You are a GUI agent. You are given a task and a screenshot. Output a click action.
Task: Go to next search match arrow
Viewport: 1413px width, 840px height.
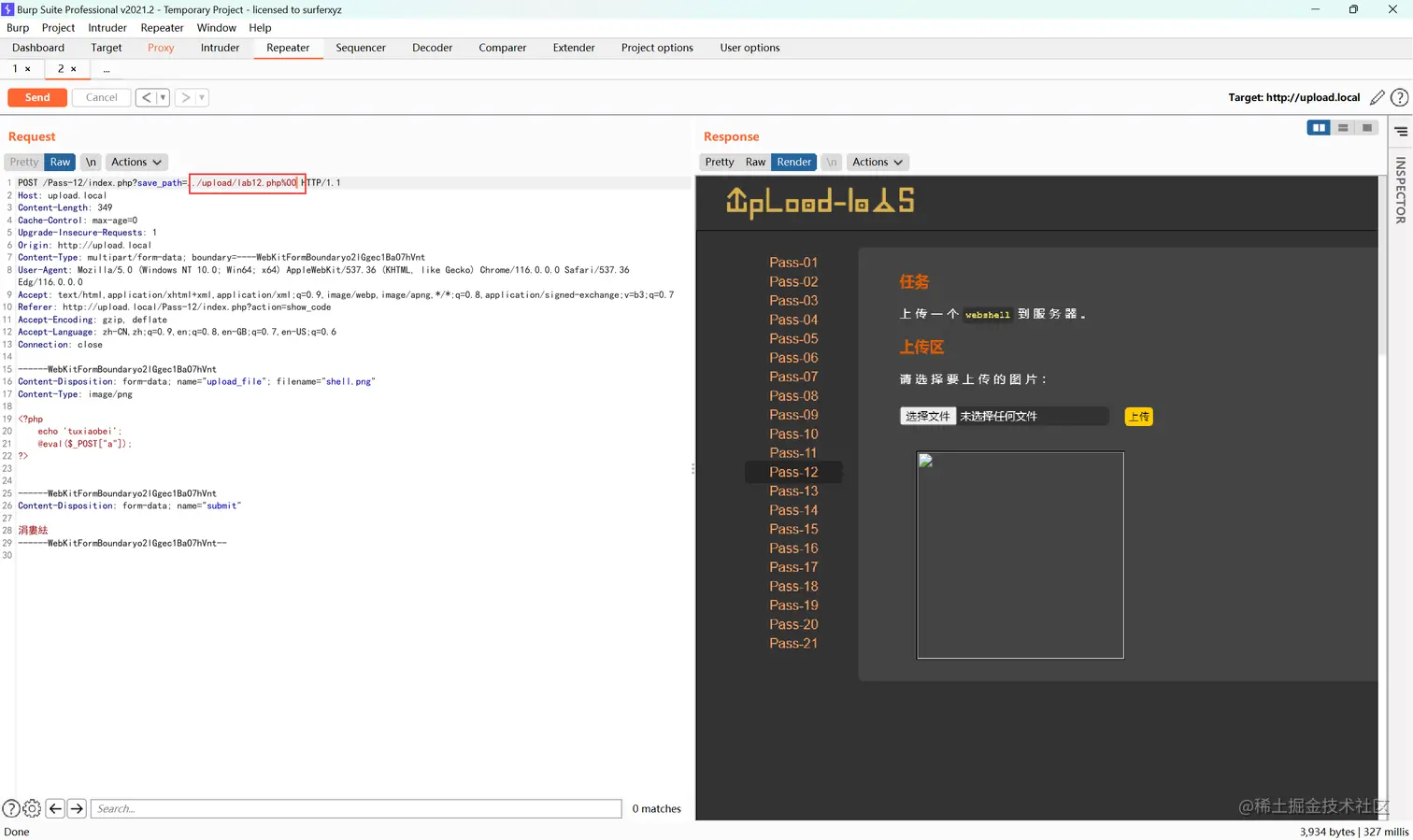(77, 808)
